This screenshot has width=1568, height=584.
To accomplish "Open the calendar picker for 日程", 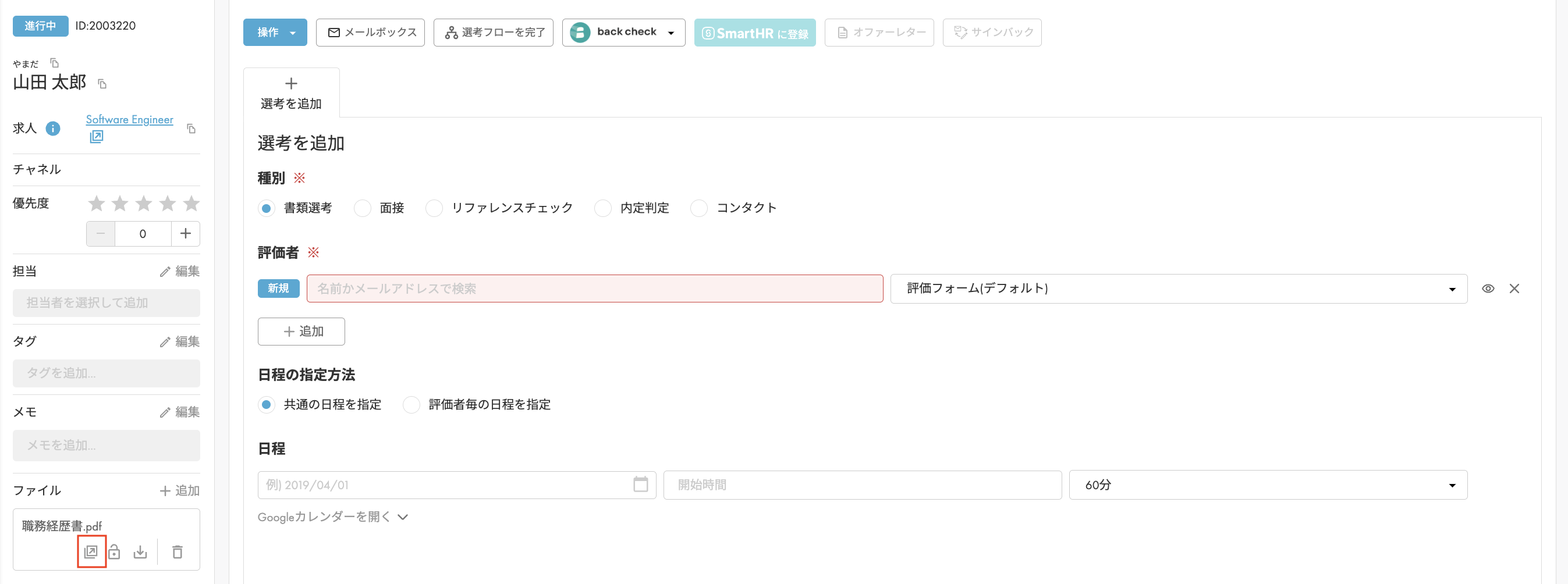I will point(640,485).
